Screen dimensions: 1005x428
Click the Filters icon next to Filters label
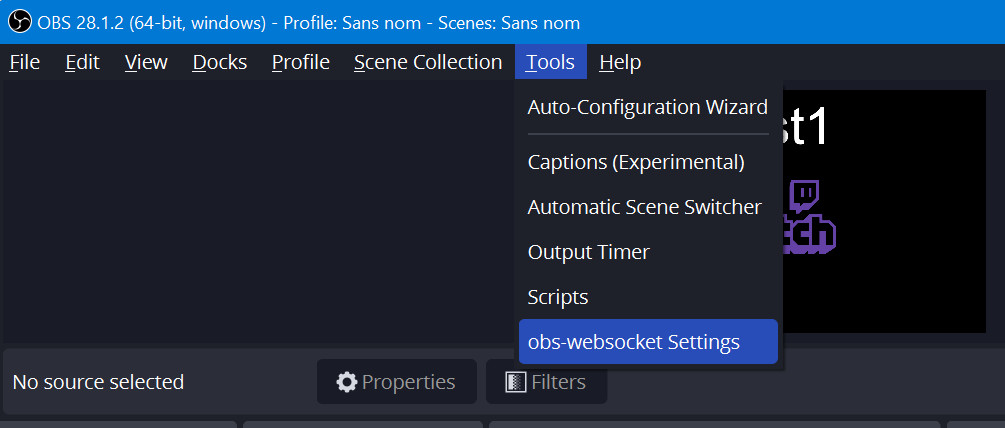tap(516, 382)
